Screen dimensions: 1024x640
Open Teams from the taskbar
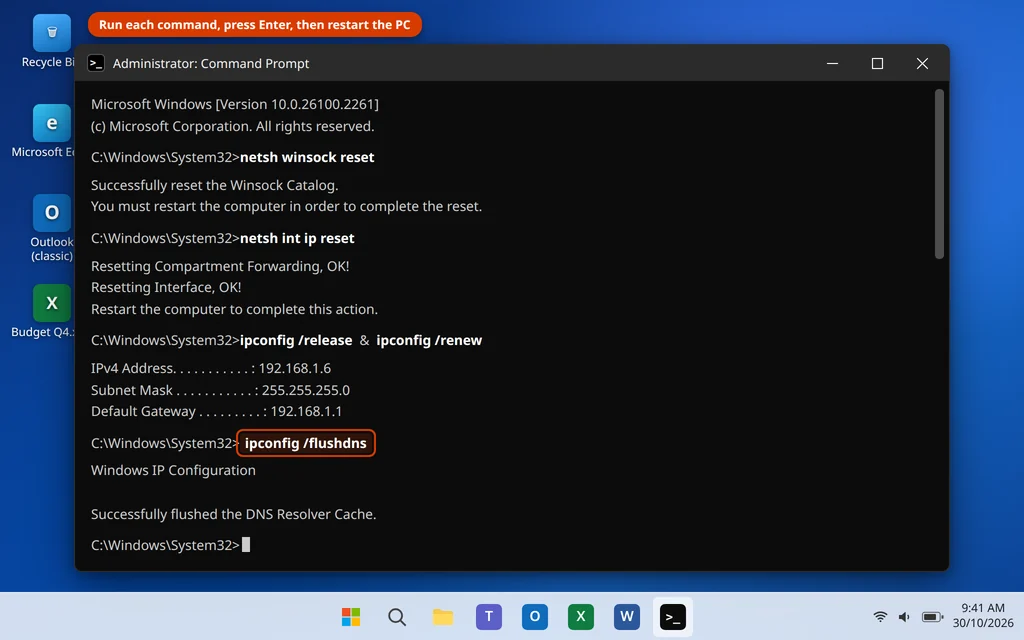488,616
